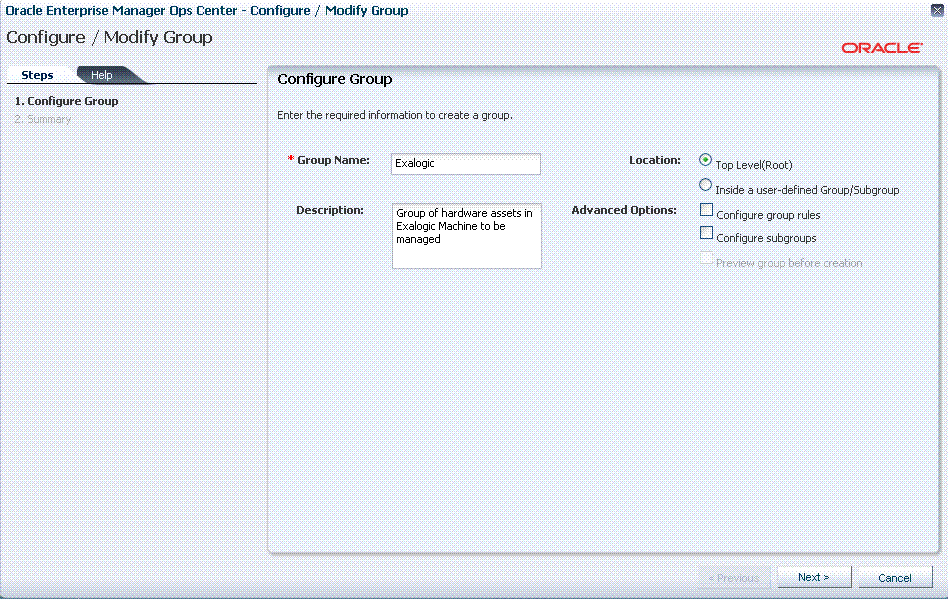The image size is (948, 599).
Task: Click into the Group Name field
Action: pos(466,164)
